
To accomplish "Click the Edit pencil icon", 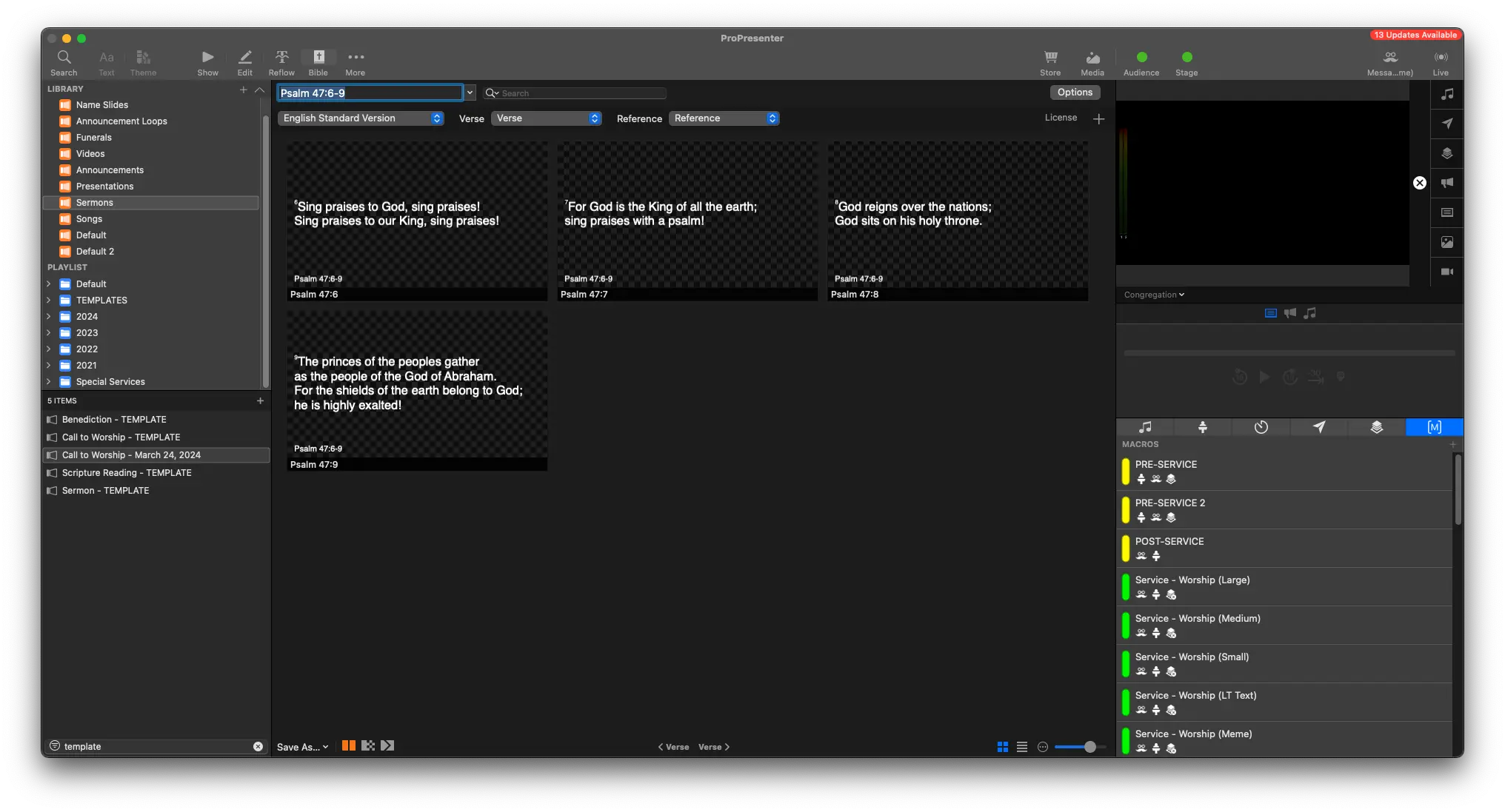I will click(245, 58).
